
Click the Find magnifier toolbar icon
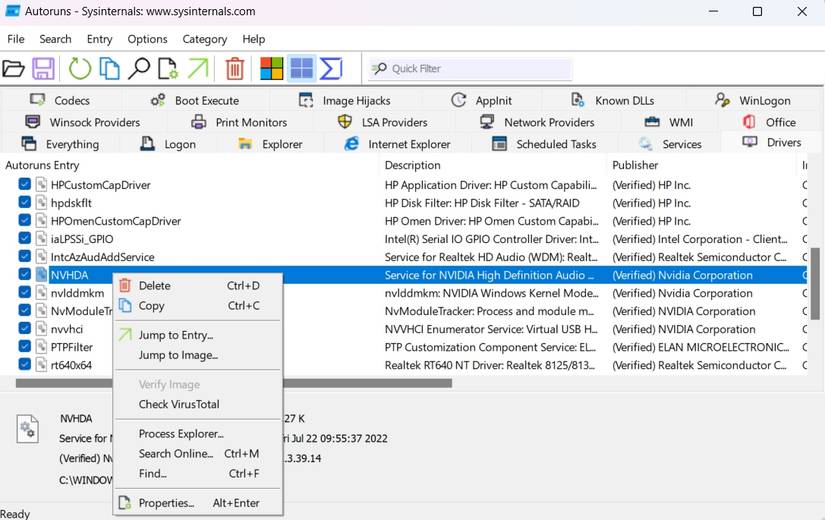(x=139, y=69)
